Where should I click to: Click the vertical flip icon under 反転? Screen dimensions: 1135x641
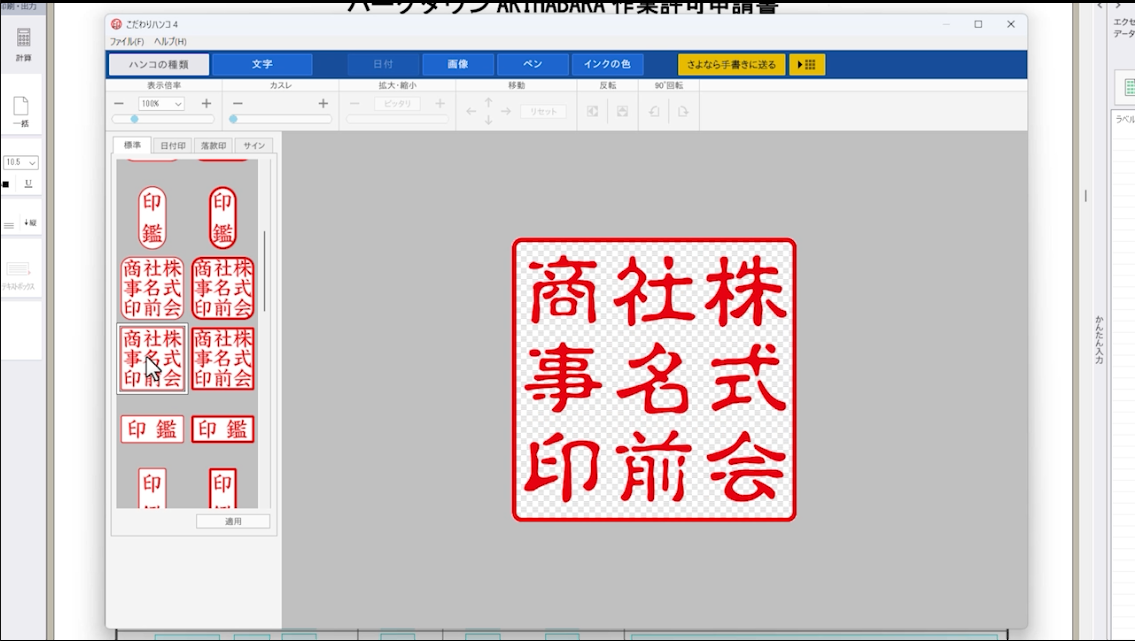(622, 111)
